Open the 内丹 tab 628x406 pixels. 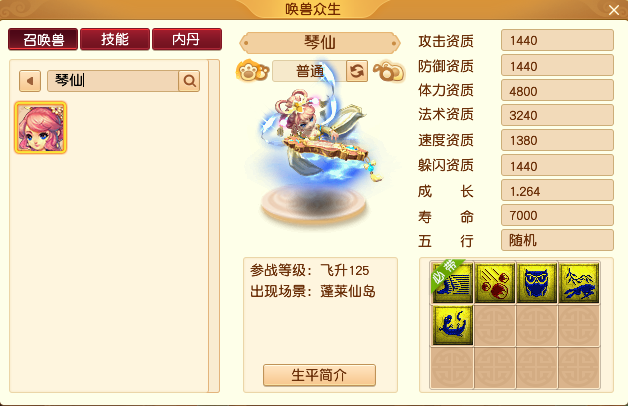click(x=187, y=39)
